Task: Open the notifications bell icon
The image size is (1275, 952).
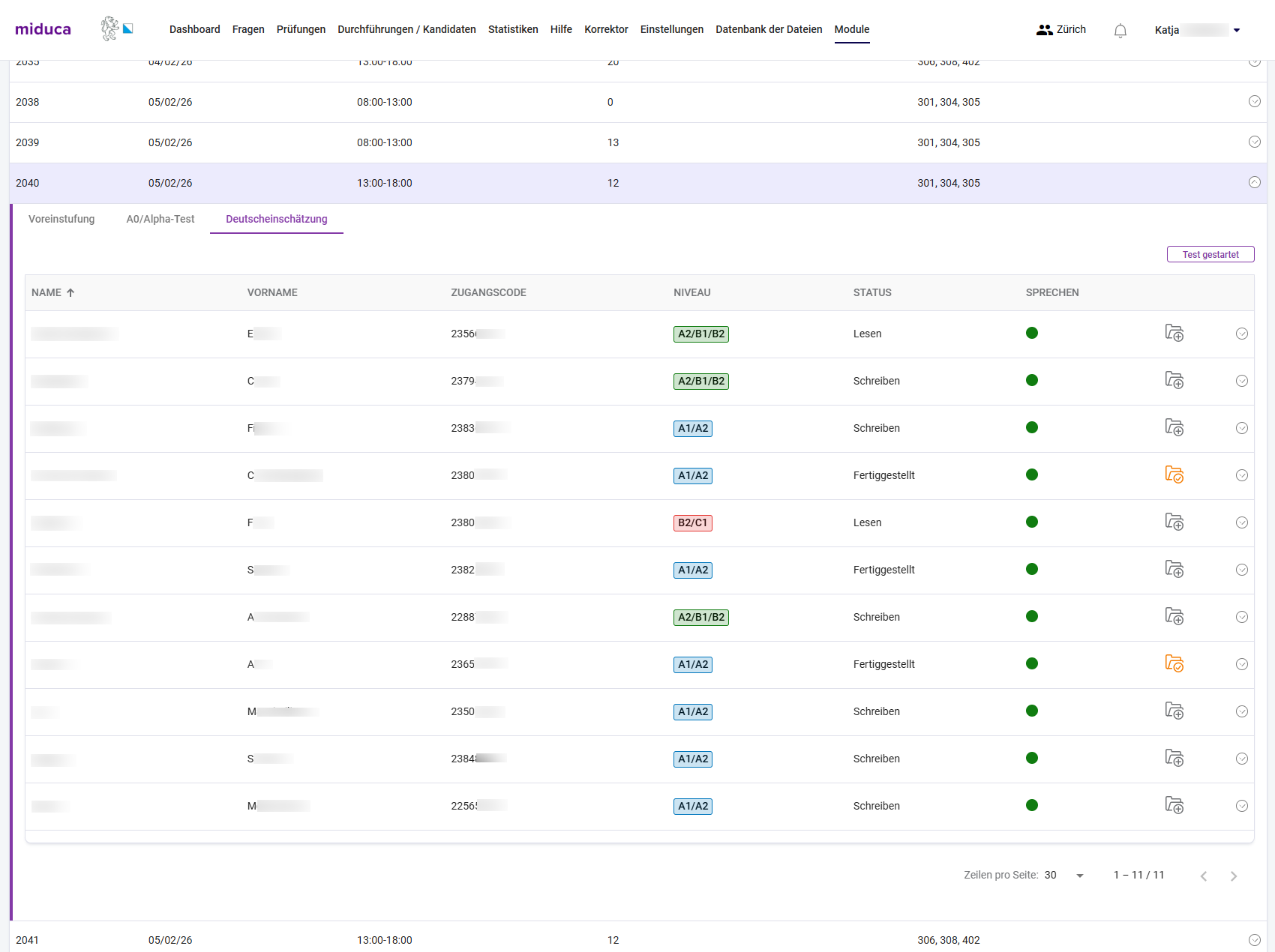Action: pyautogui.click(x=1120, y=30)
